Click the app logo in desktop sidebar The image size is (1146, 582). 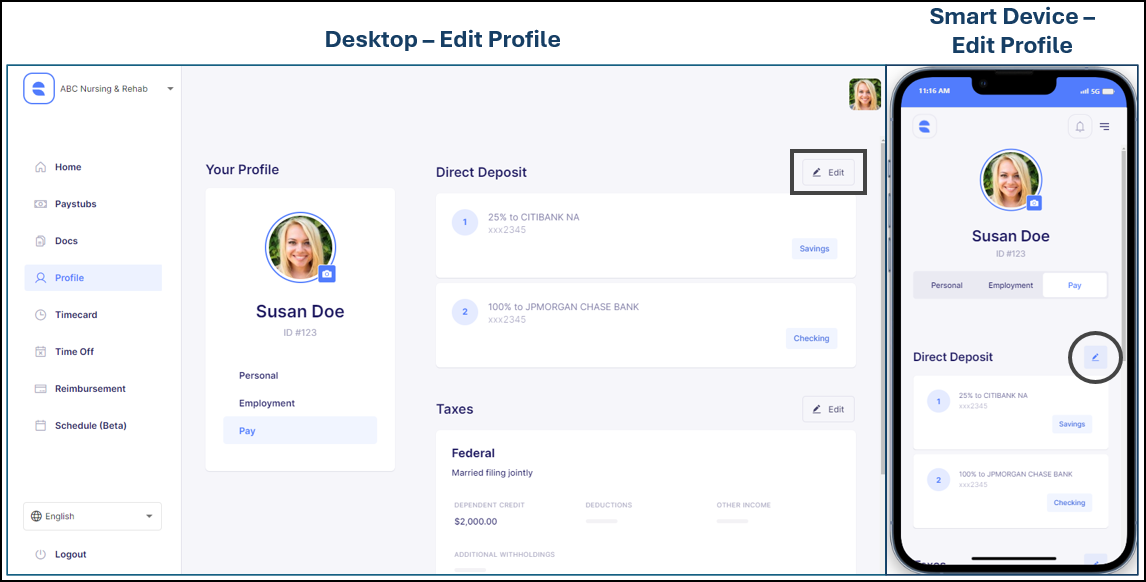point(39,89)
